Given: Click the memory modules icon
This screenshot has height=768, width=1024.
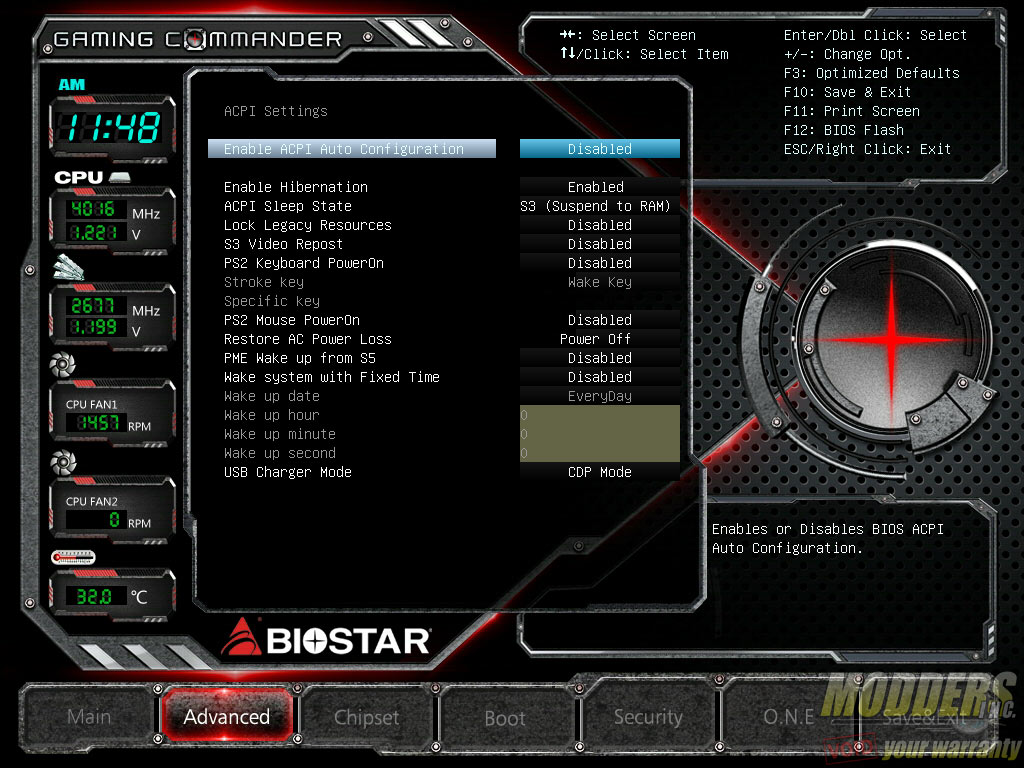Looking at the screenshot, I should (x=69, y=267).
